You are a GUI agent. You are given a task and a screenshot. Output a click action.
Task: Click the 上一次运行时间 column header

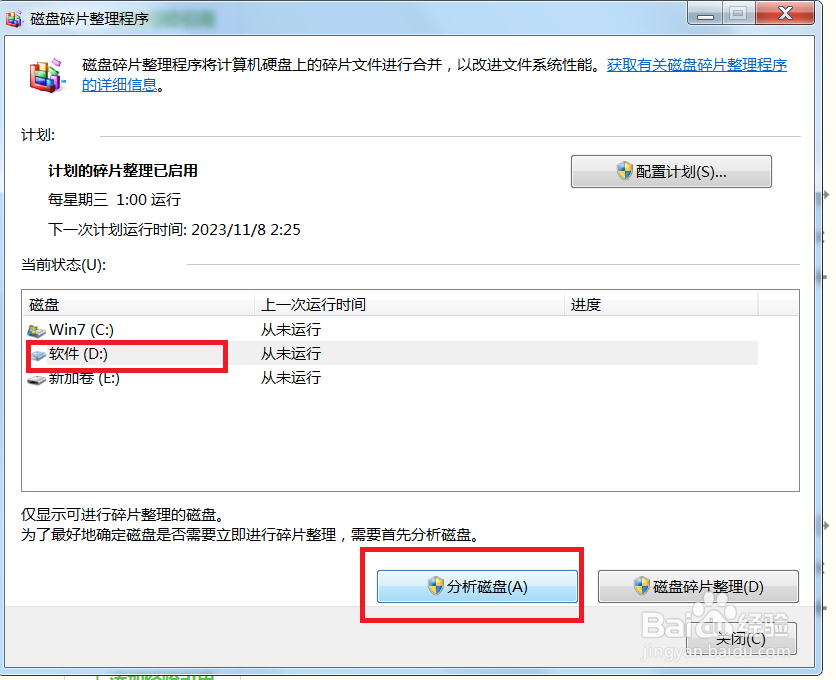tap(409, 305)
